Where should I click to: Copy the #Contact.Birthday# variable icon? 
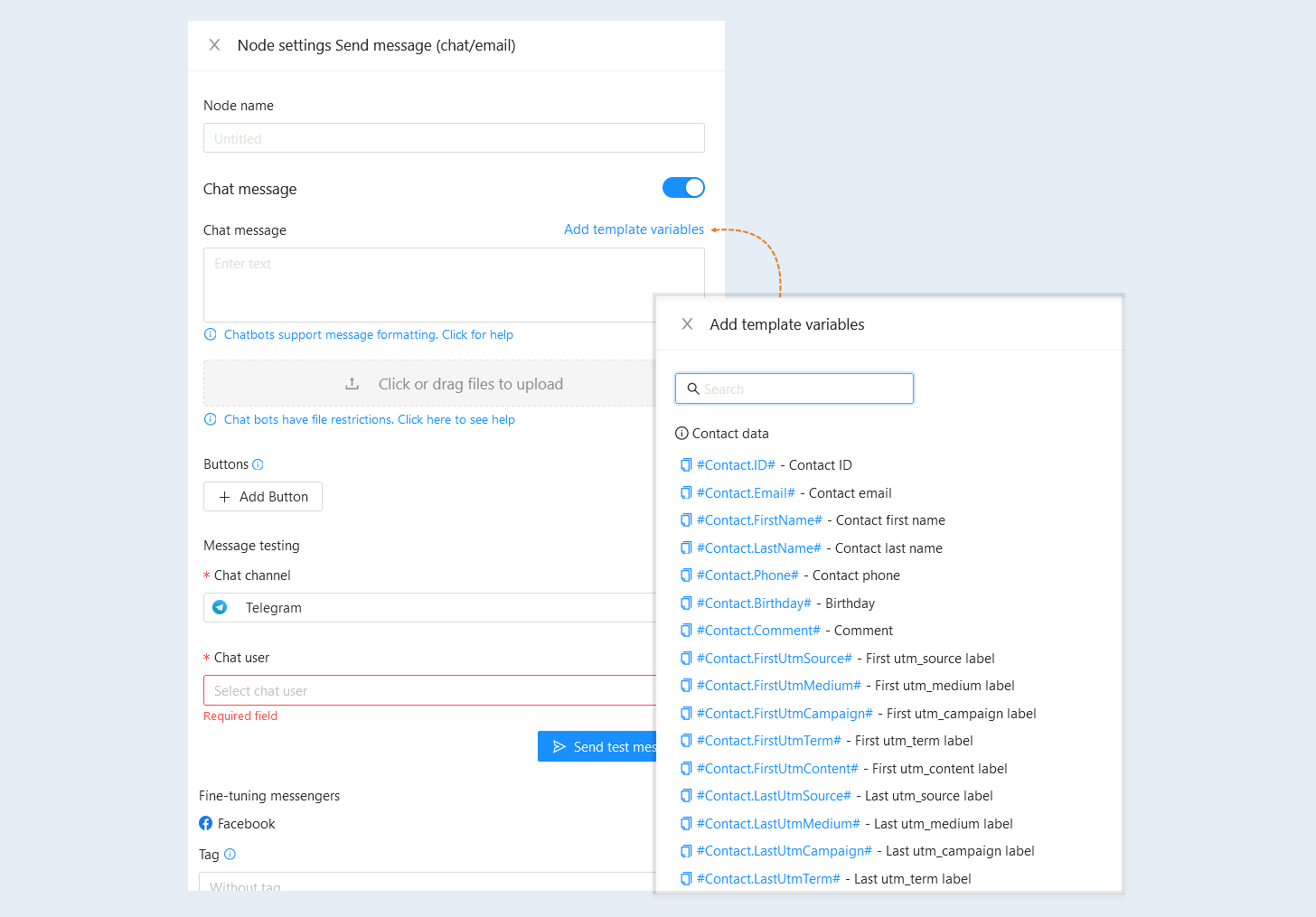point(686,604)
